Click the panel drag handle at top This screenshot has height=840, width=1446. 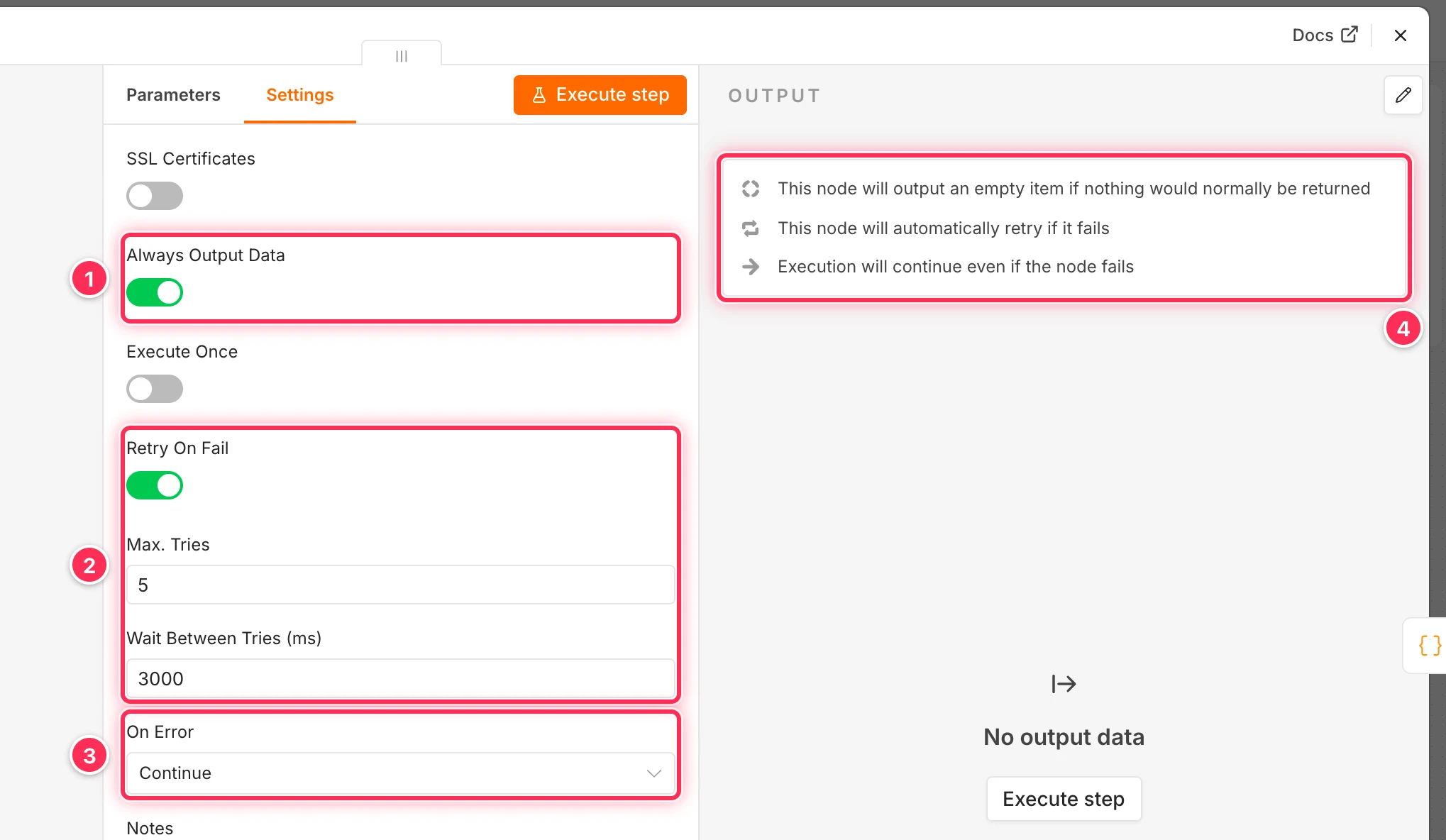(x=402, y=55)
